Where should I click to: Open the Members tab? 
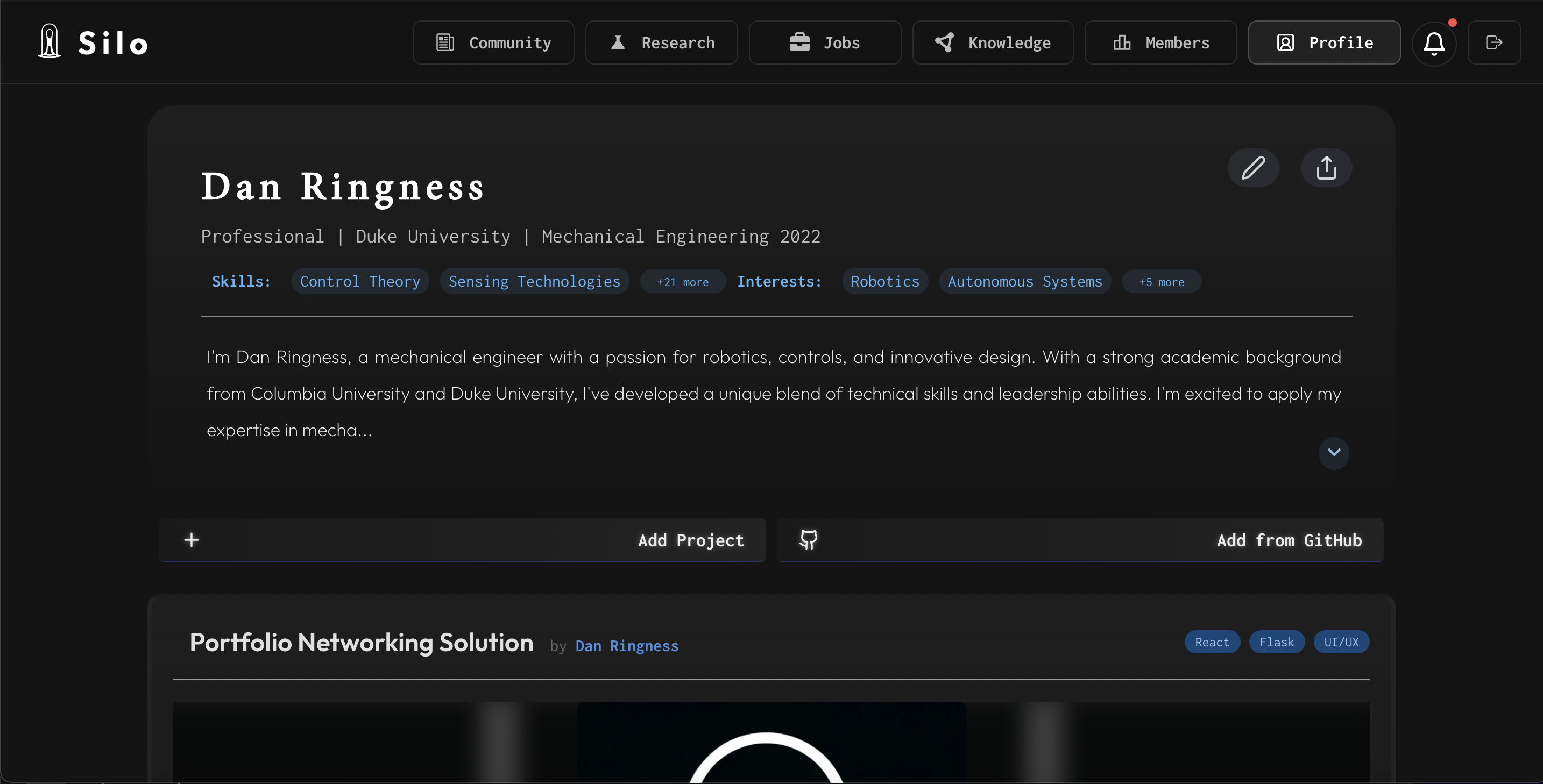tap(1160, 42)
